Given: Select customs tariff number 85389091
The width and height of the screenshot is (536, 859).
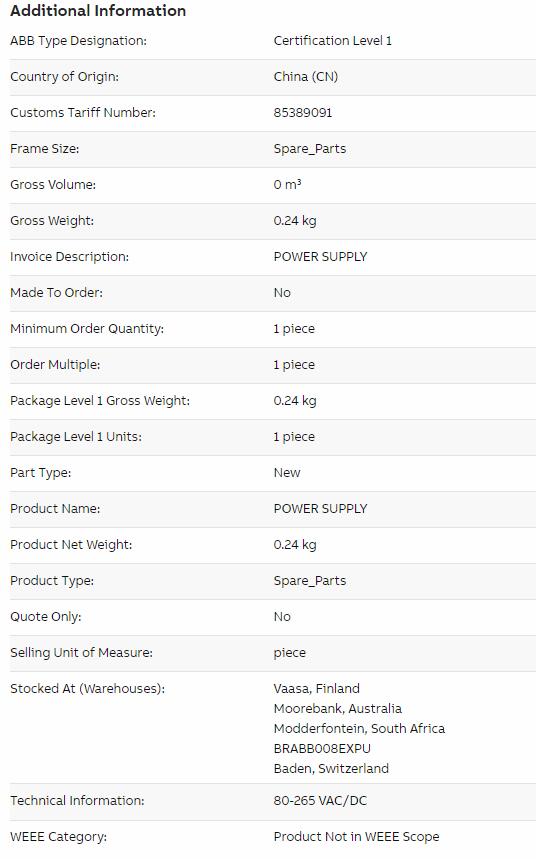Looking at the screenshot, I should tap(303, 113).
